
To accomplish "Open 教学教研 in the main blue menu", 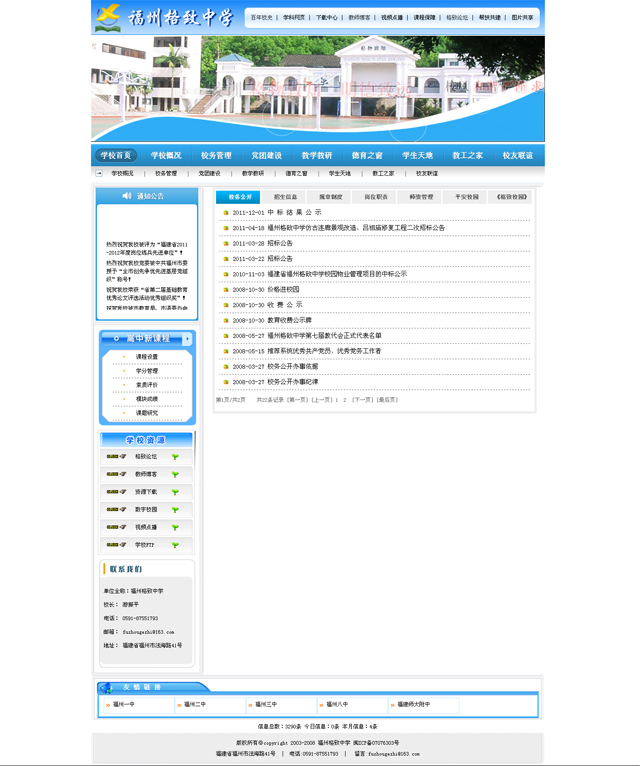I will [317, 155].
